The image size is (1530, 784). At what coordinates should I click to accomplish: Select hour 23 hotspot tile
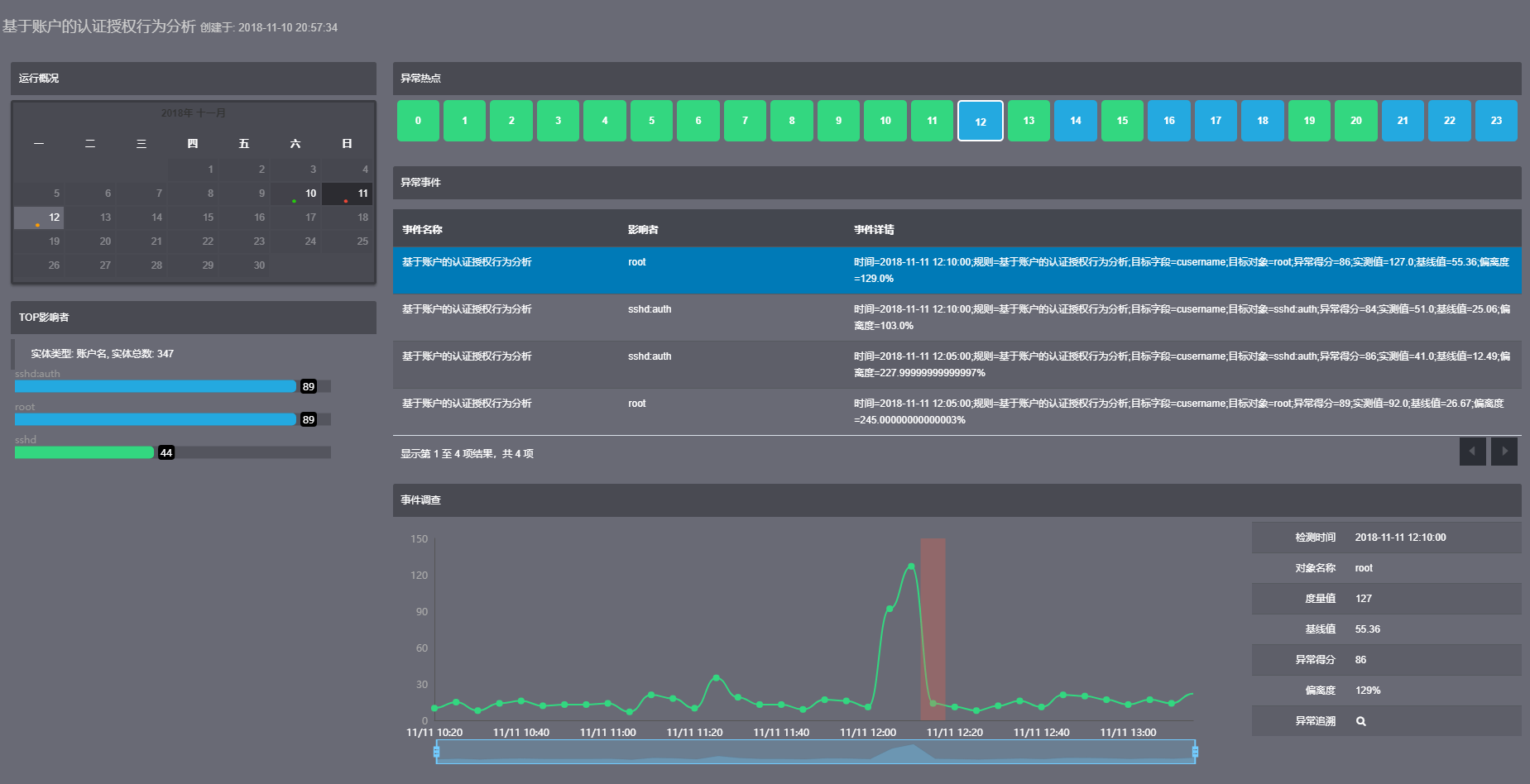click(x=1496, y=121)
